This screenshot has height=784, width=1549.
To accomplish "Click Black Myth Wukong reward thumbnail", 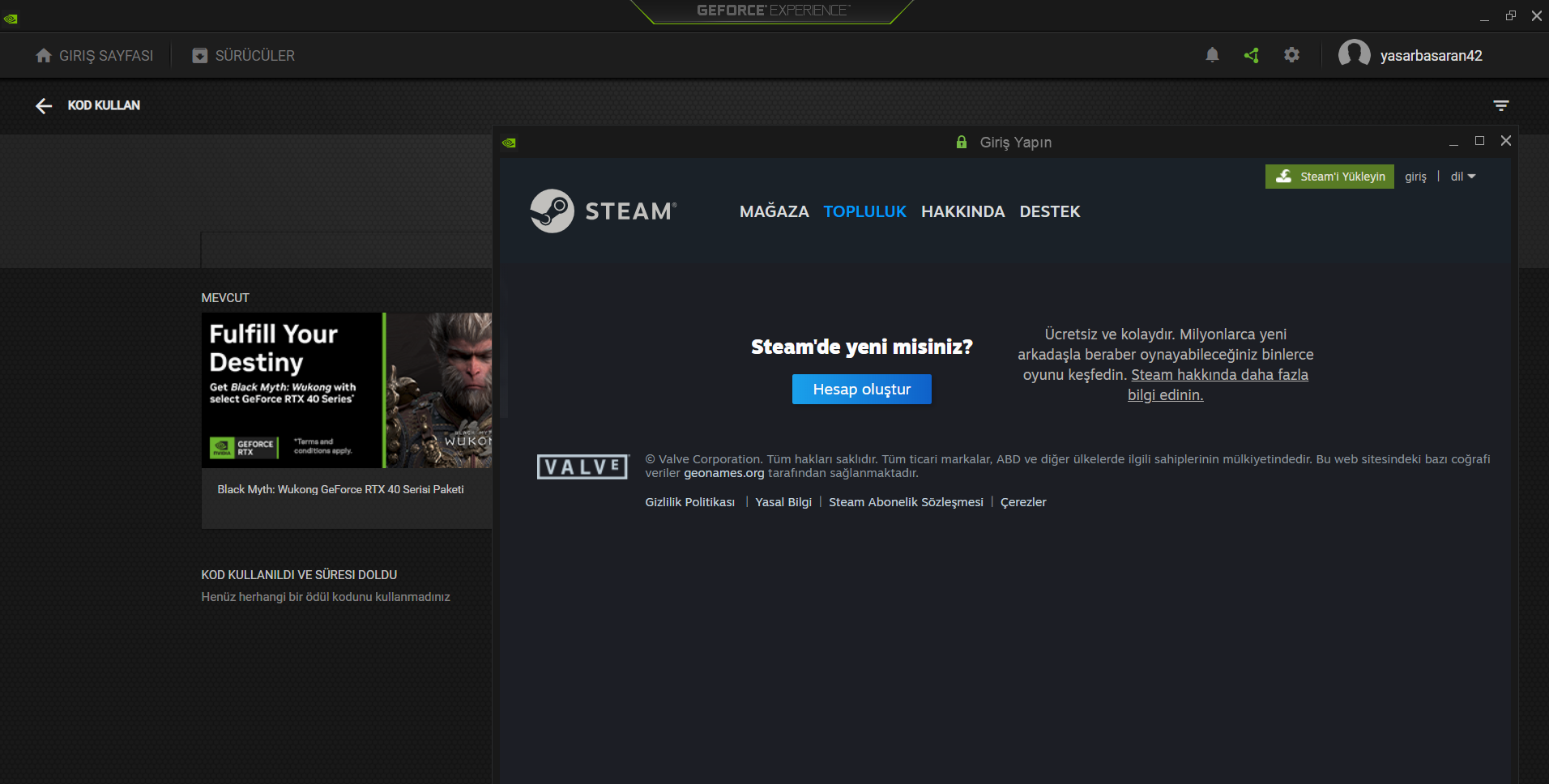I will (347, 390).
